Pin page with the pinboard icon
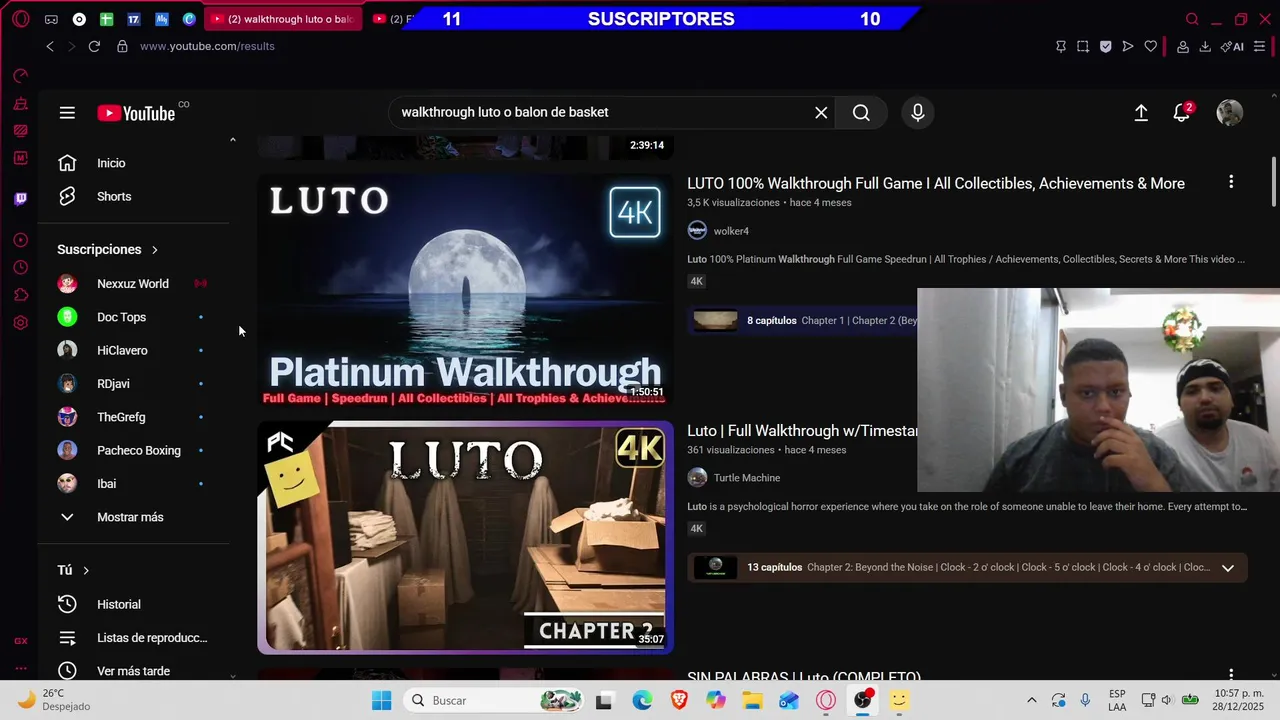Image resolution: width=1280 pixels, height=720 pixels. pos(1061,46)
